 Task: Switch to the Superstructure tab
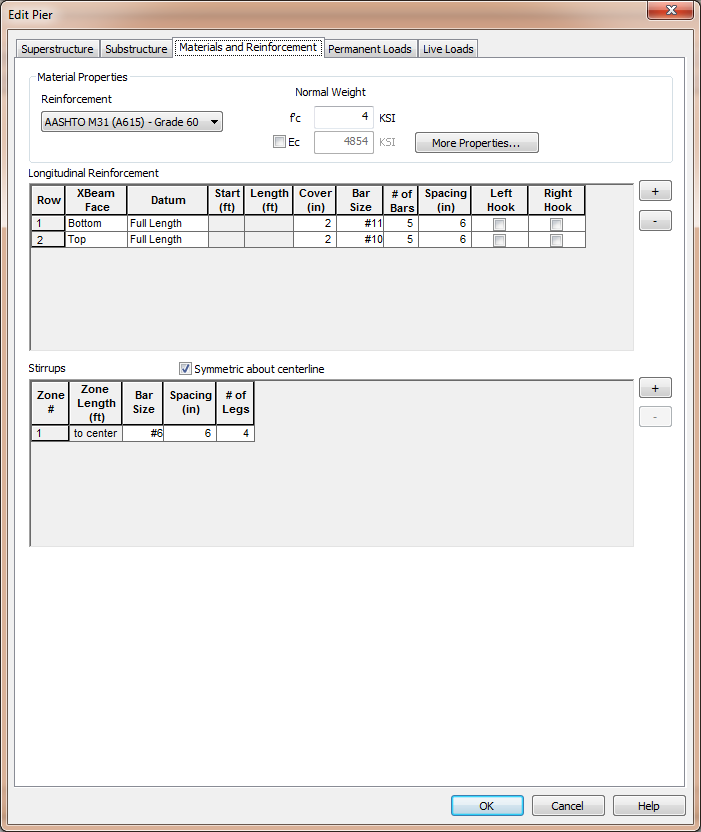tap(57, 49)
